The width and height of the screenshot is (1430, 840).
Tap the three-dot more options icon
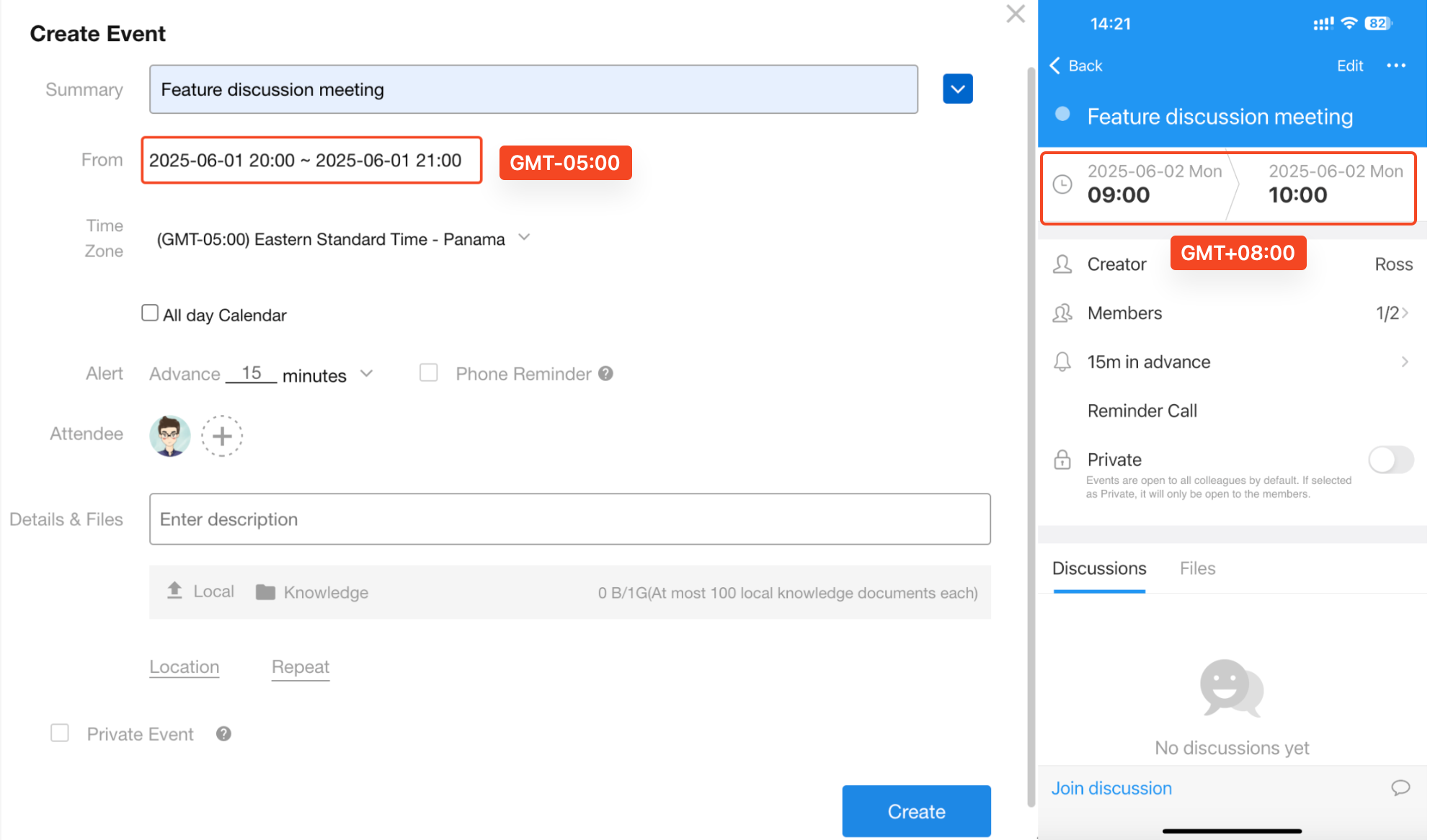[1396, 66]
